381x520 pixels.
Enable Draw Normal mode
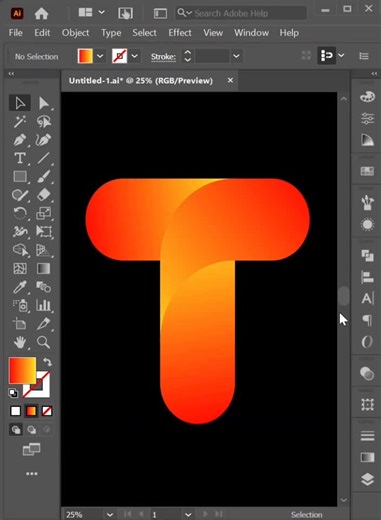(16, 430)
